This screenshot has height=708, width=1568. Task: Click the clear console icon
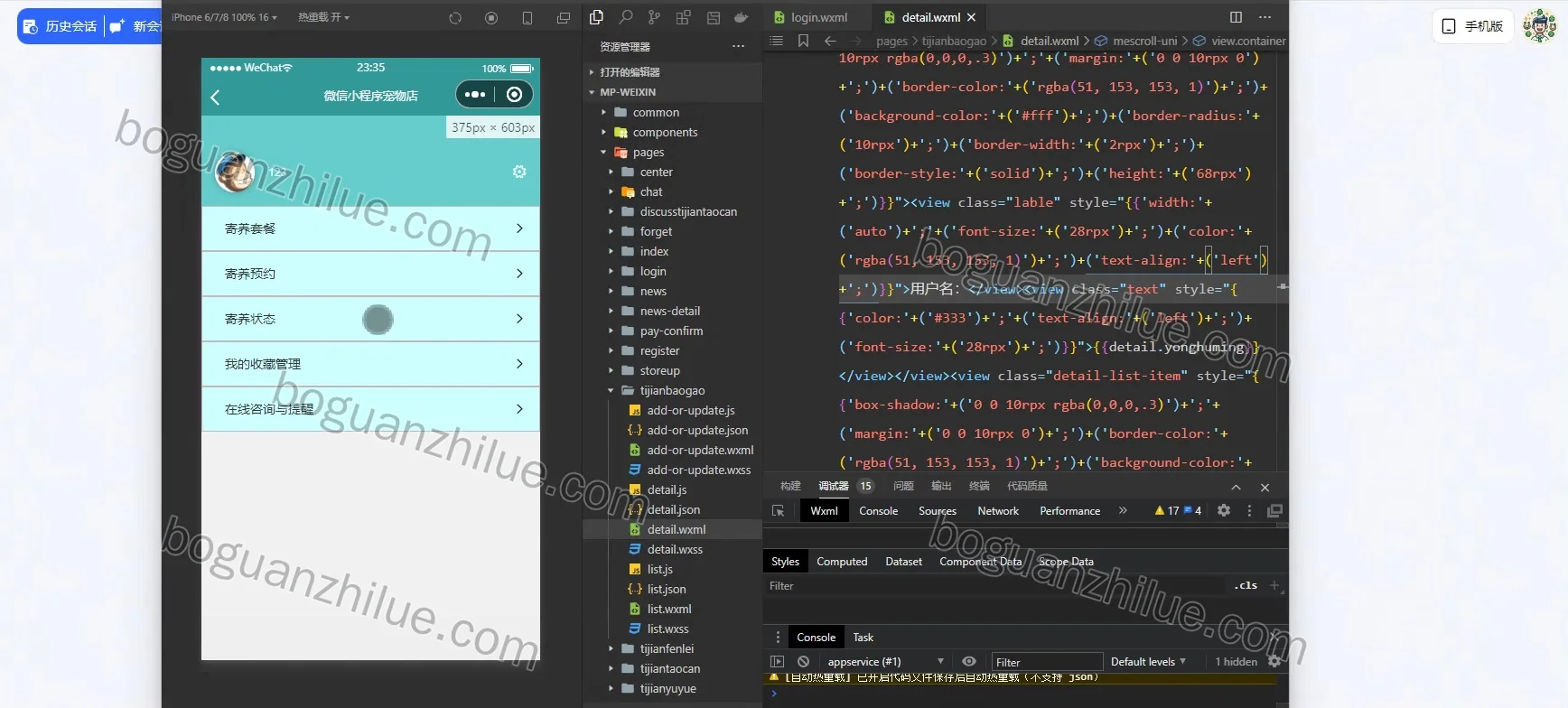[803, 662]
